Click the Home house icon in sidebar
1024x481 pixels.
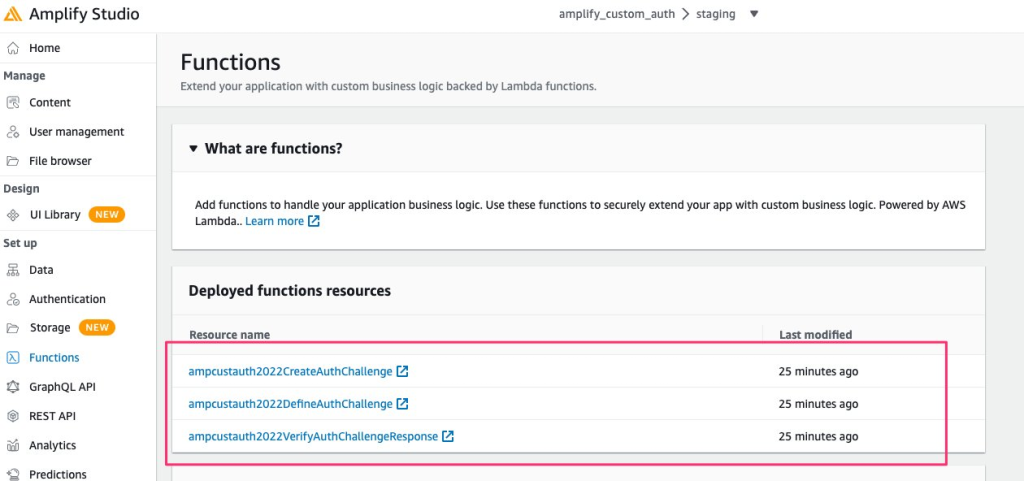point(12,48)
